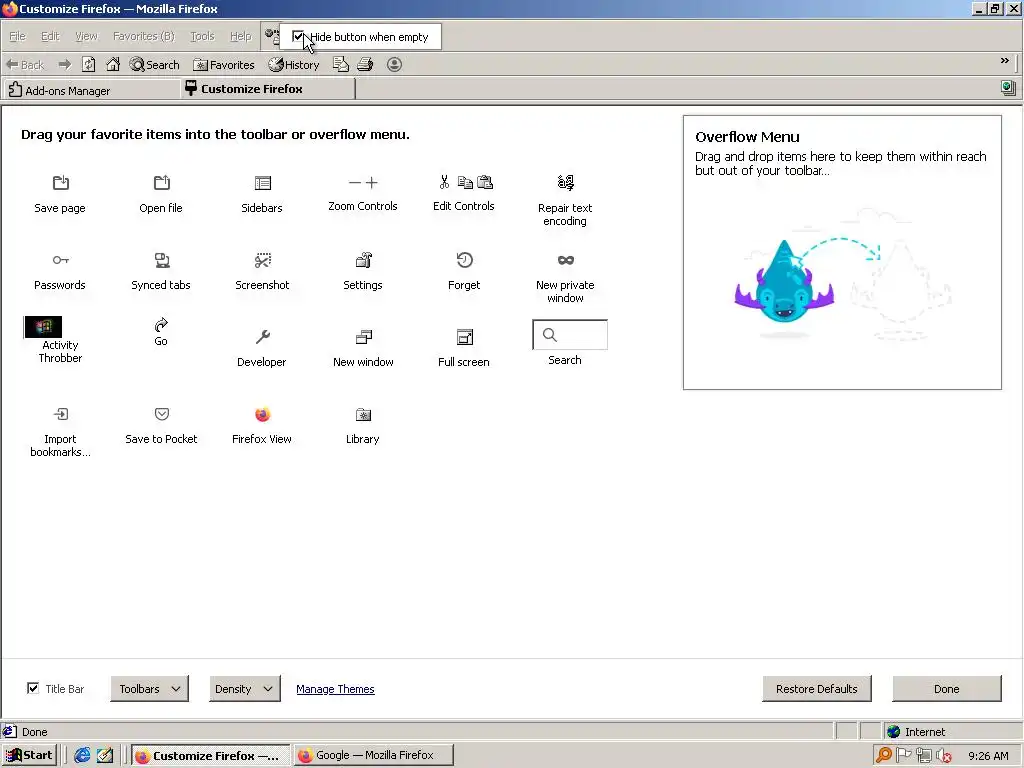
Task: Click the Back toolbar button
Action: pyautogui.click(x=25, y=65)
